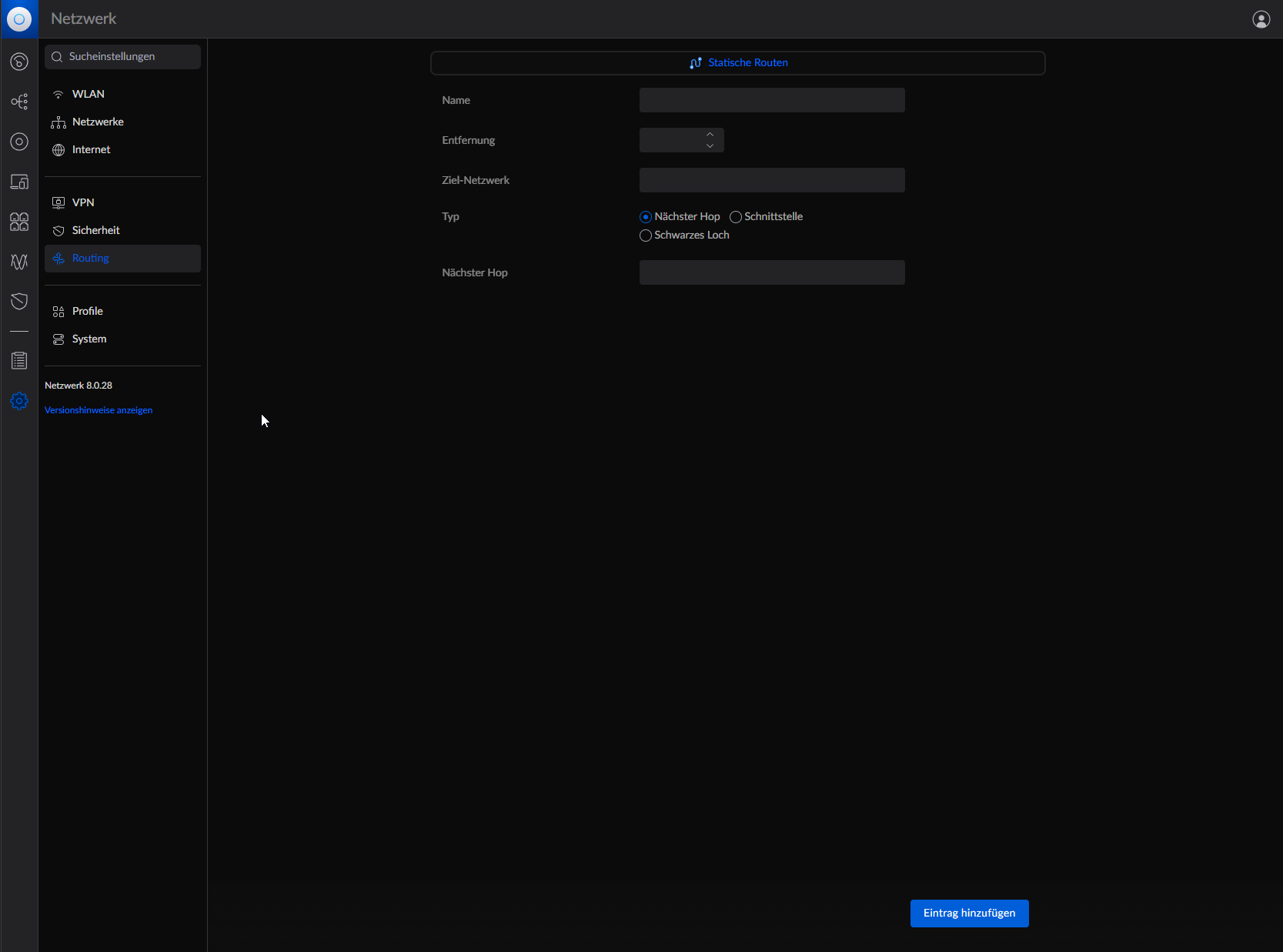Open the Netzwerke settings section

tap(122, 122)
